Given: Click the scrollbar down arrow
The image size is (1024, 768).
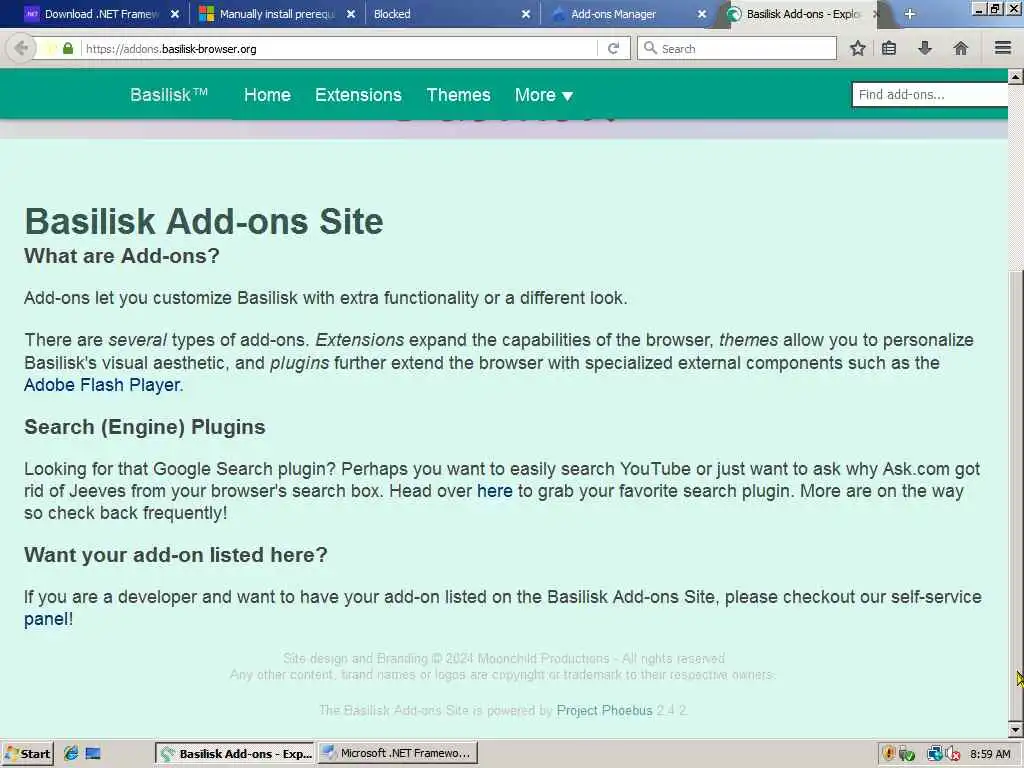Looking at the screenshot, I should pos(1015,729).
